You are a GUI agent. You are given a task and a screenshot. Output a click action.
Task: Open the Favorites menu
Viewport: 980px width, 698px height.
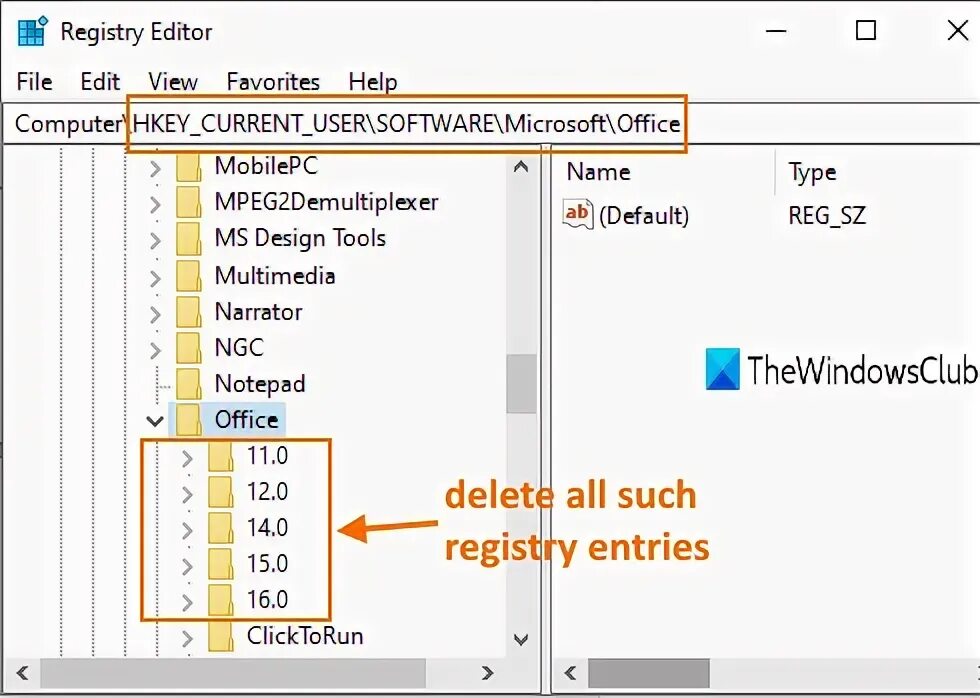click(272, 81)
